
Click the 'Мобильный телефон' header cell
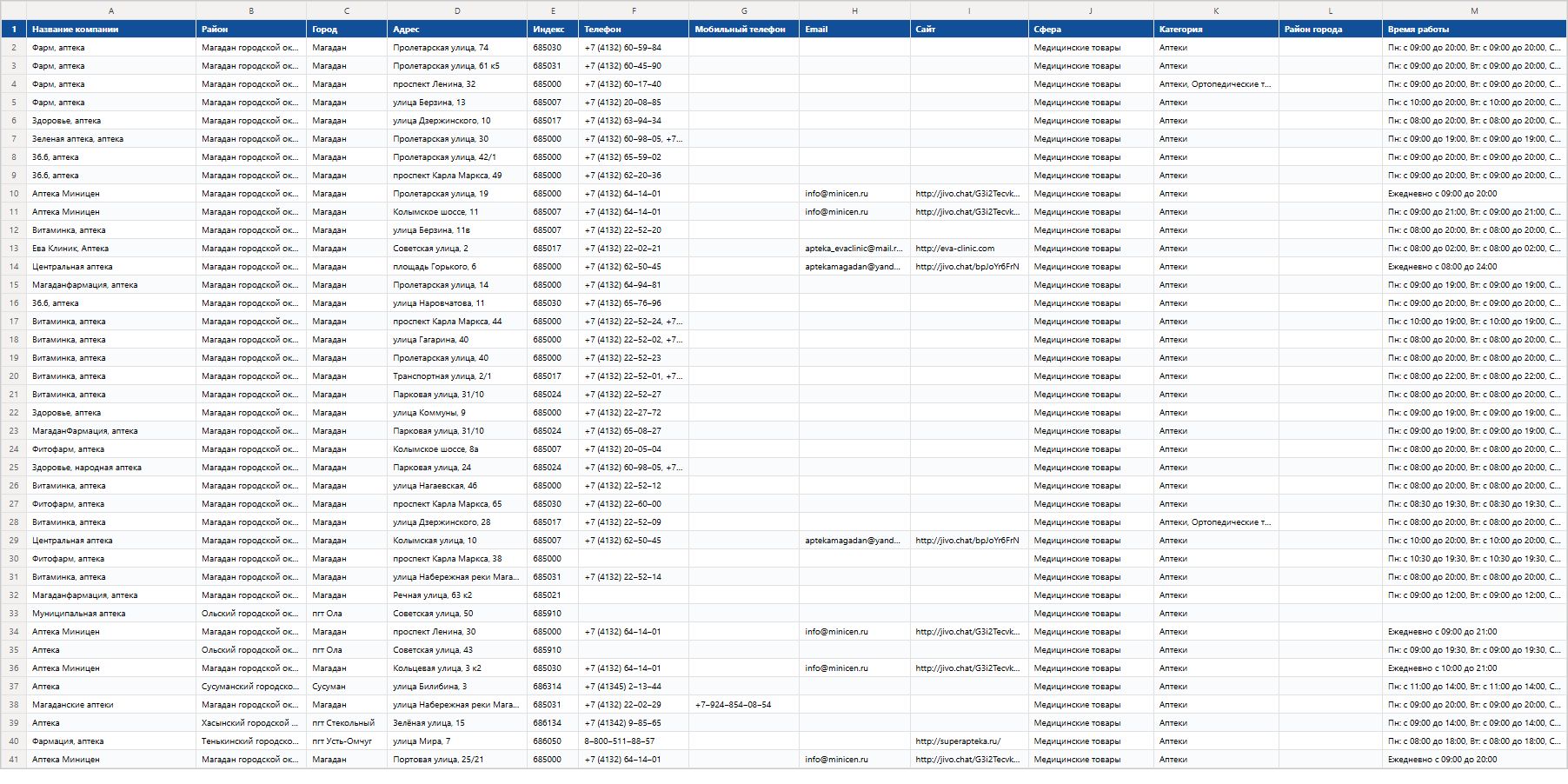coord(744,30)
